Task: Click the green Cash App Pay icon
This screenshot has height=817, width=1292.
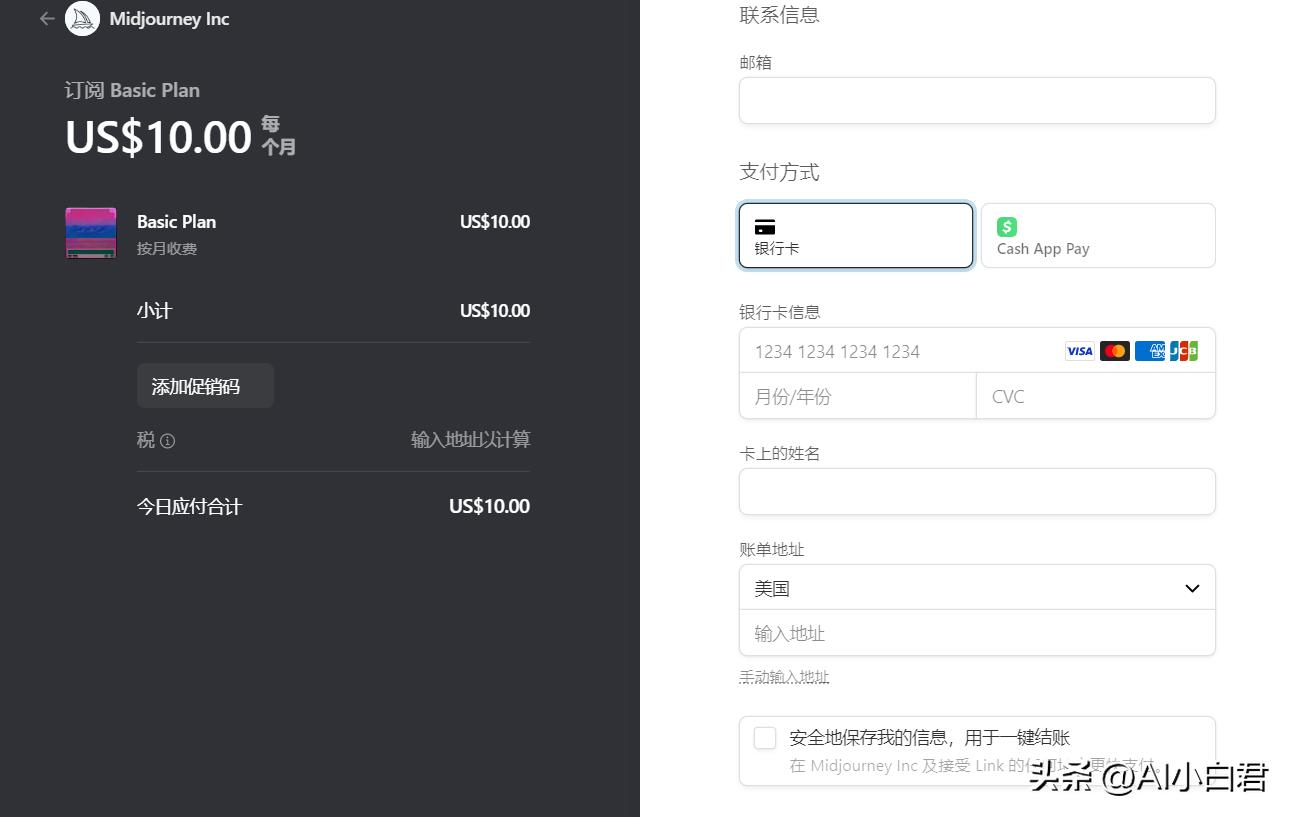Action: tap(1007, 226)
